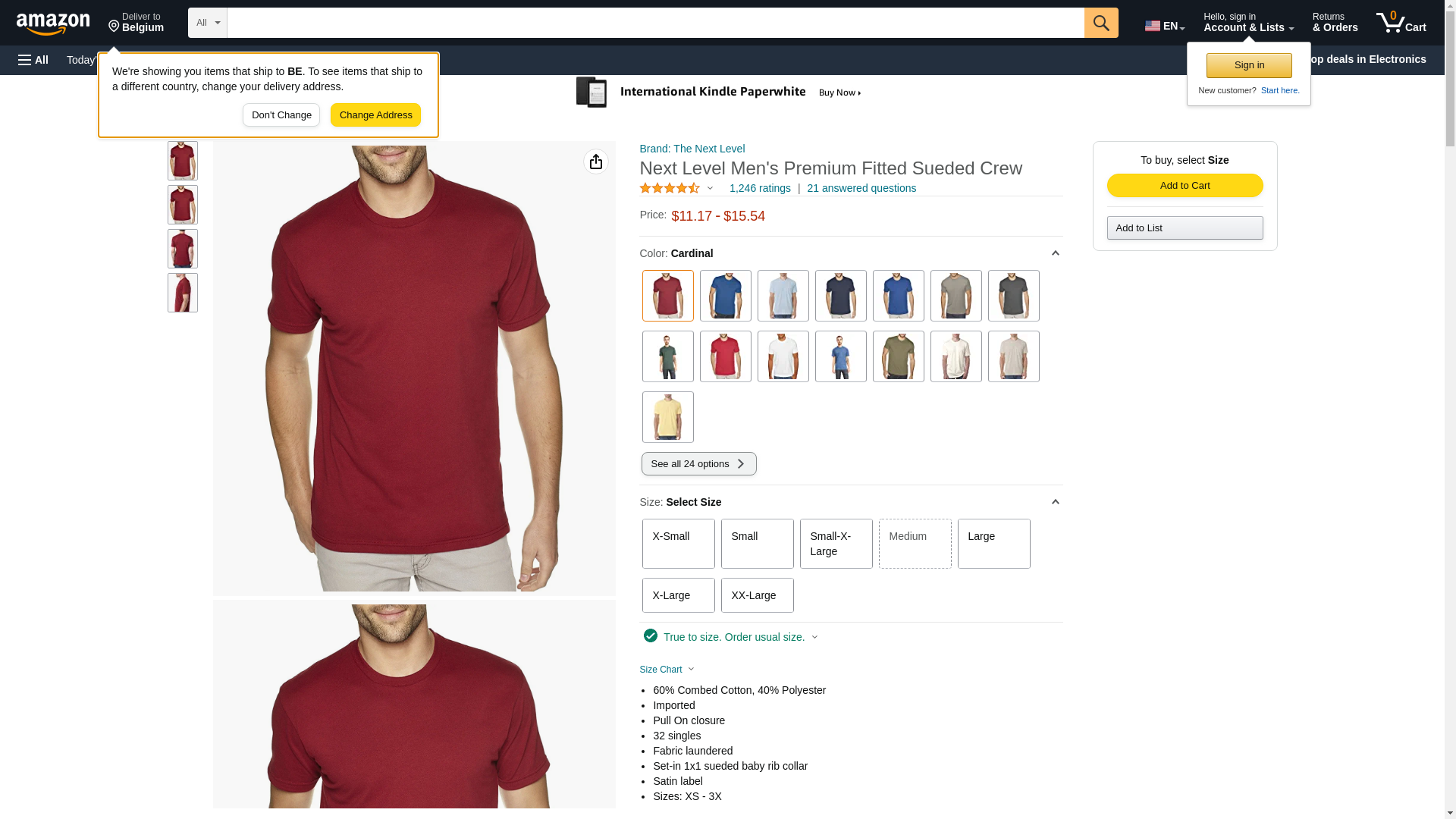Select size XX-Large

pyautogui.click(x=758, y=595)
